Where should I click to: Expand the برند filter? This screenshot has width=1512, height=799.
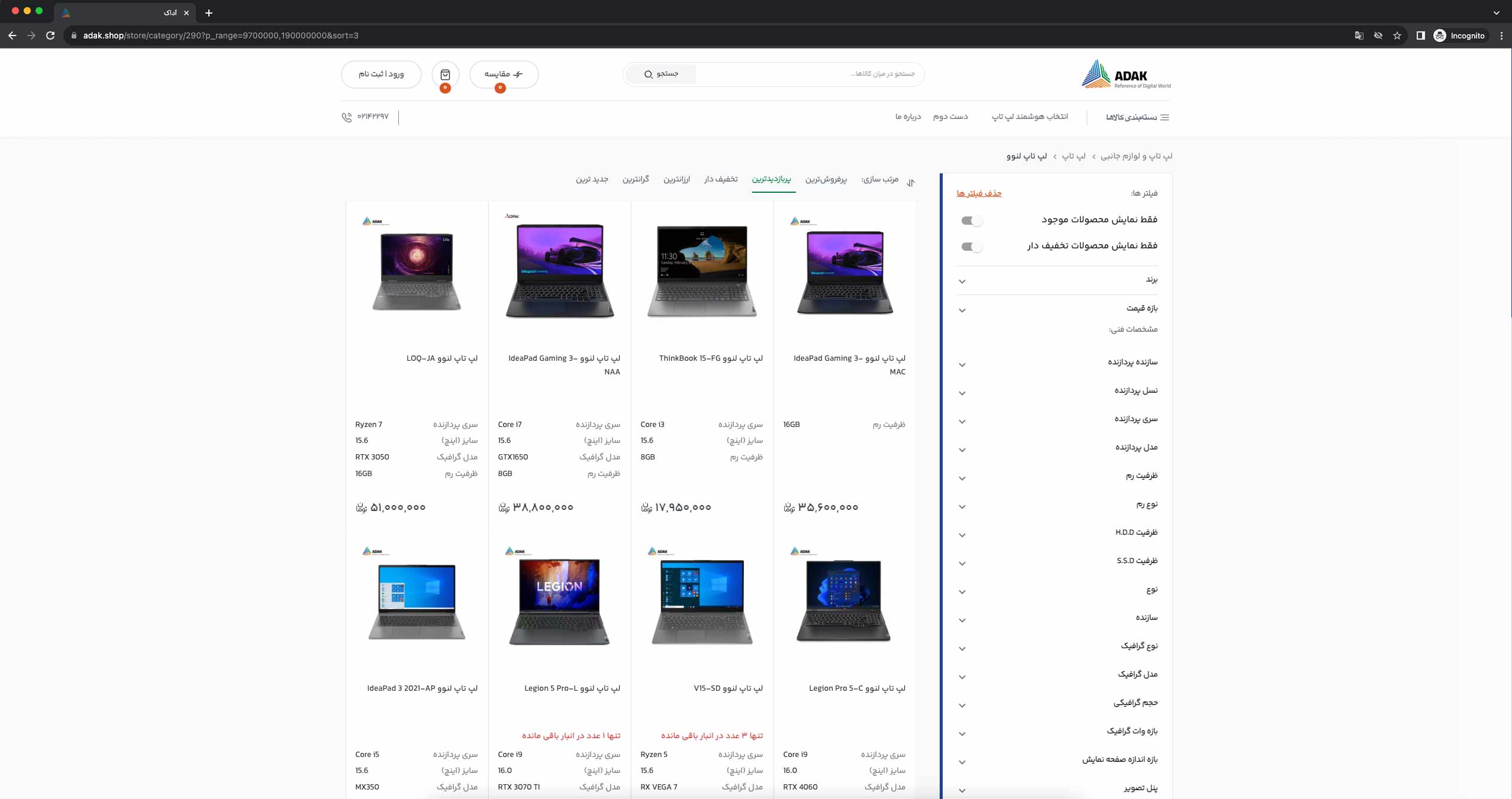pyautogui.click(x=1058, y=280)
